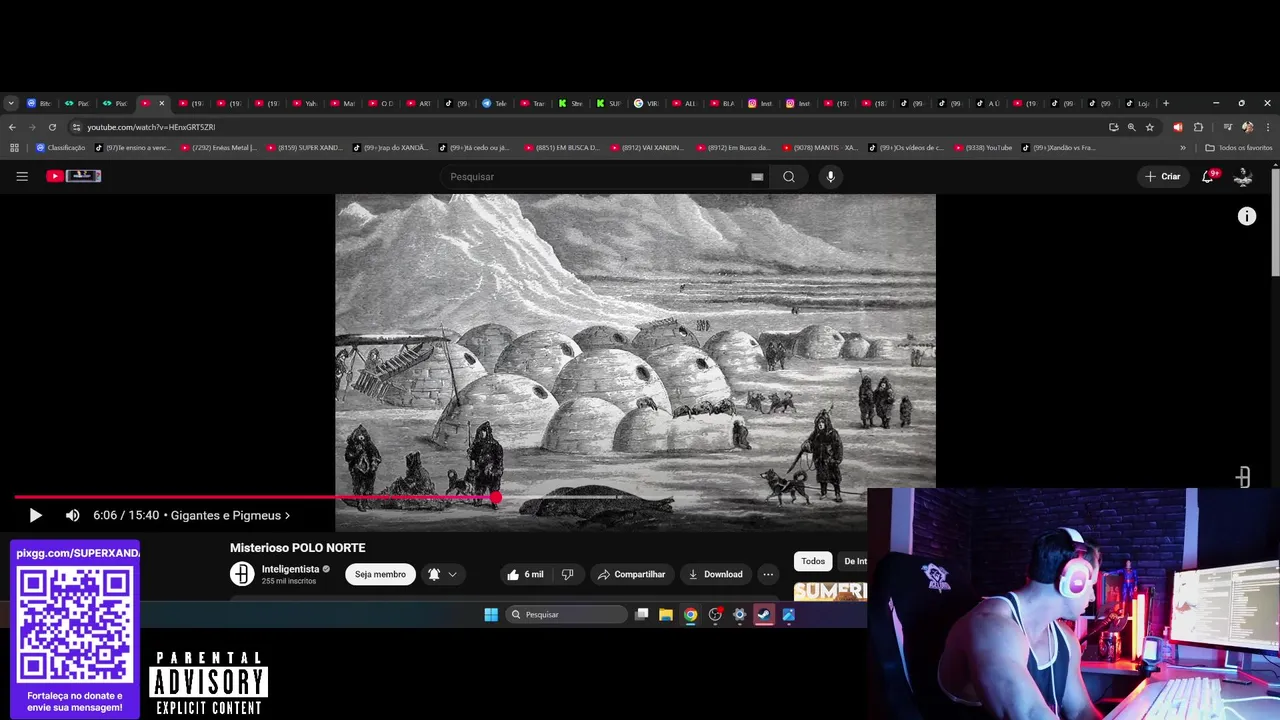Open the tab search dropdown in Chrome

[x=11, y=103]
